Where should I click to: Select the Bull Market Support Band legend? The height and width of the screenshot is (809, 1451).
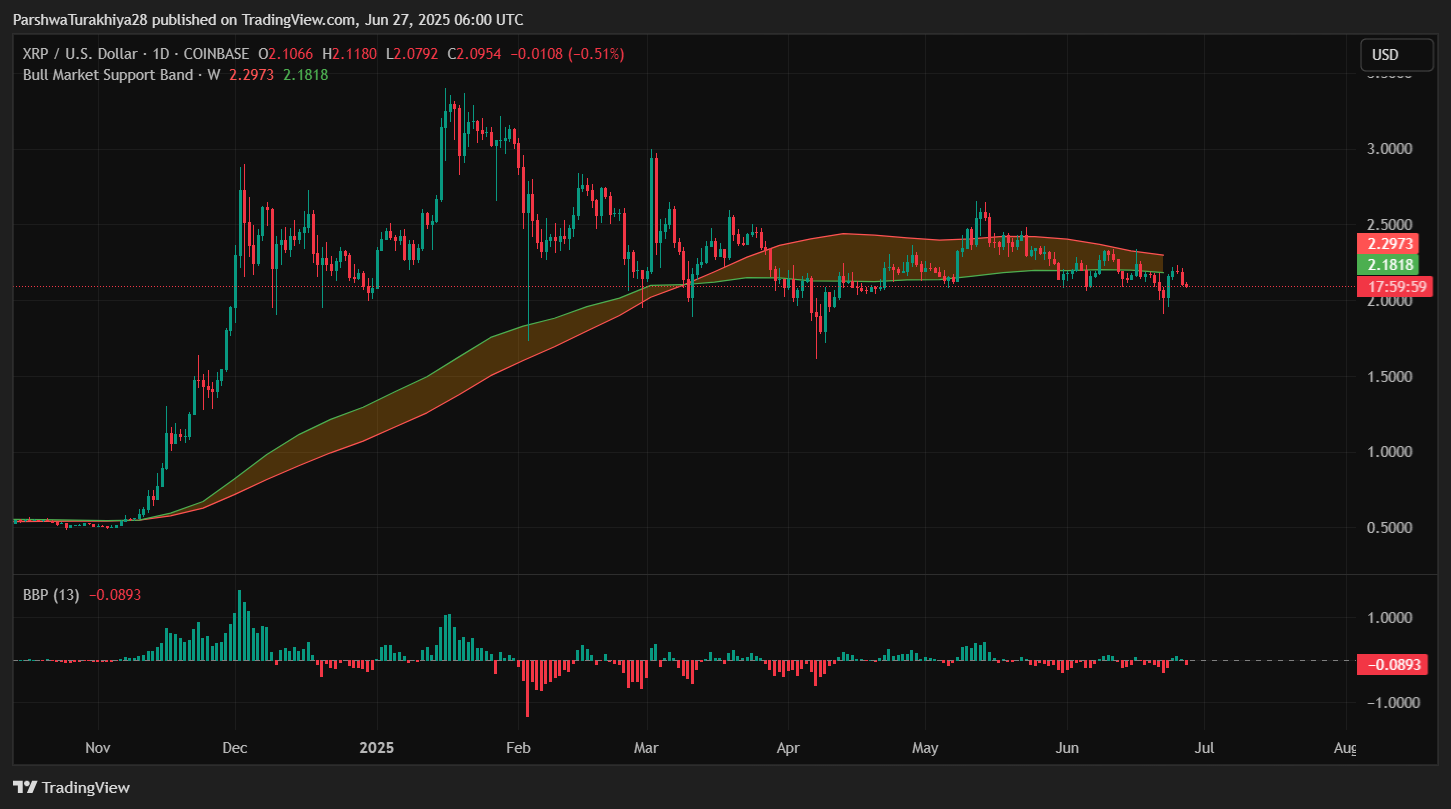pos(108,74)
